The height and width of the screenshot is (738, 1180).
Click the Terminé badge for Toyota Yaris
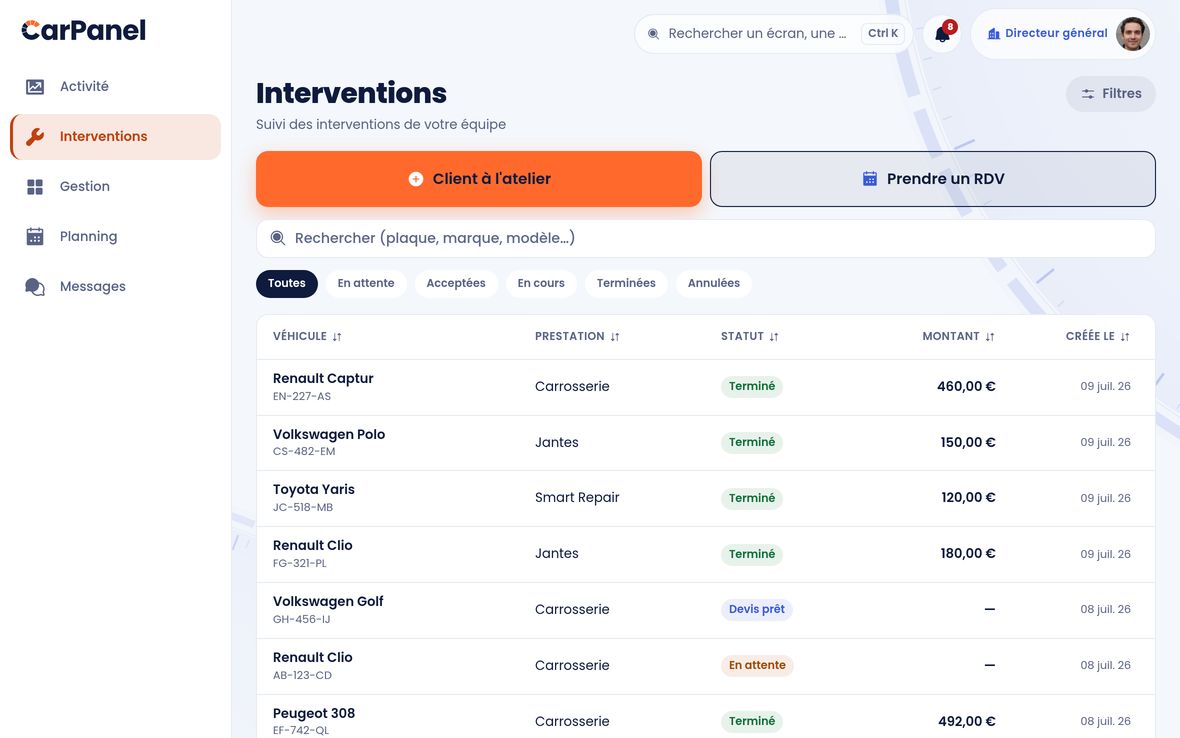[x=751, y=498]
